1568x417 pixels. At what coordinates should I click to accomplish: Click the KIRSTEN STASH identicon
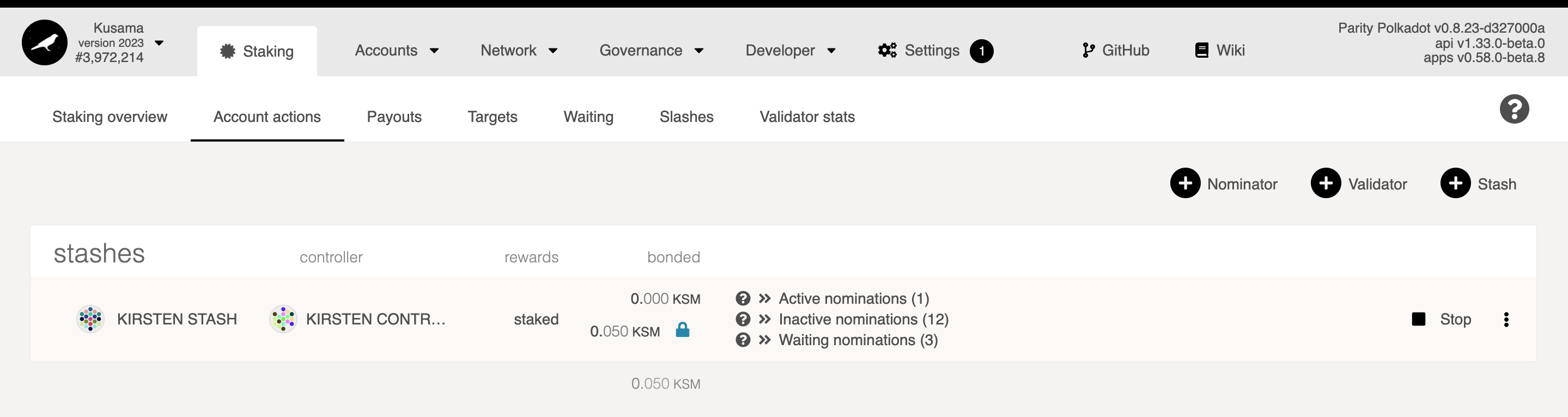90,319
